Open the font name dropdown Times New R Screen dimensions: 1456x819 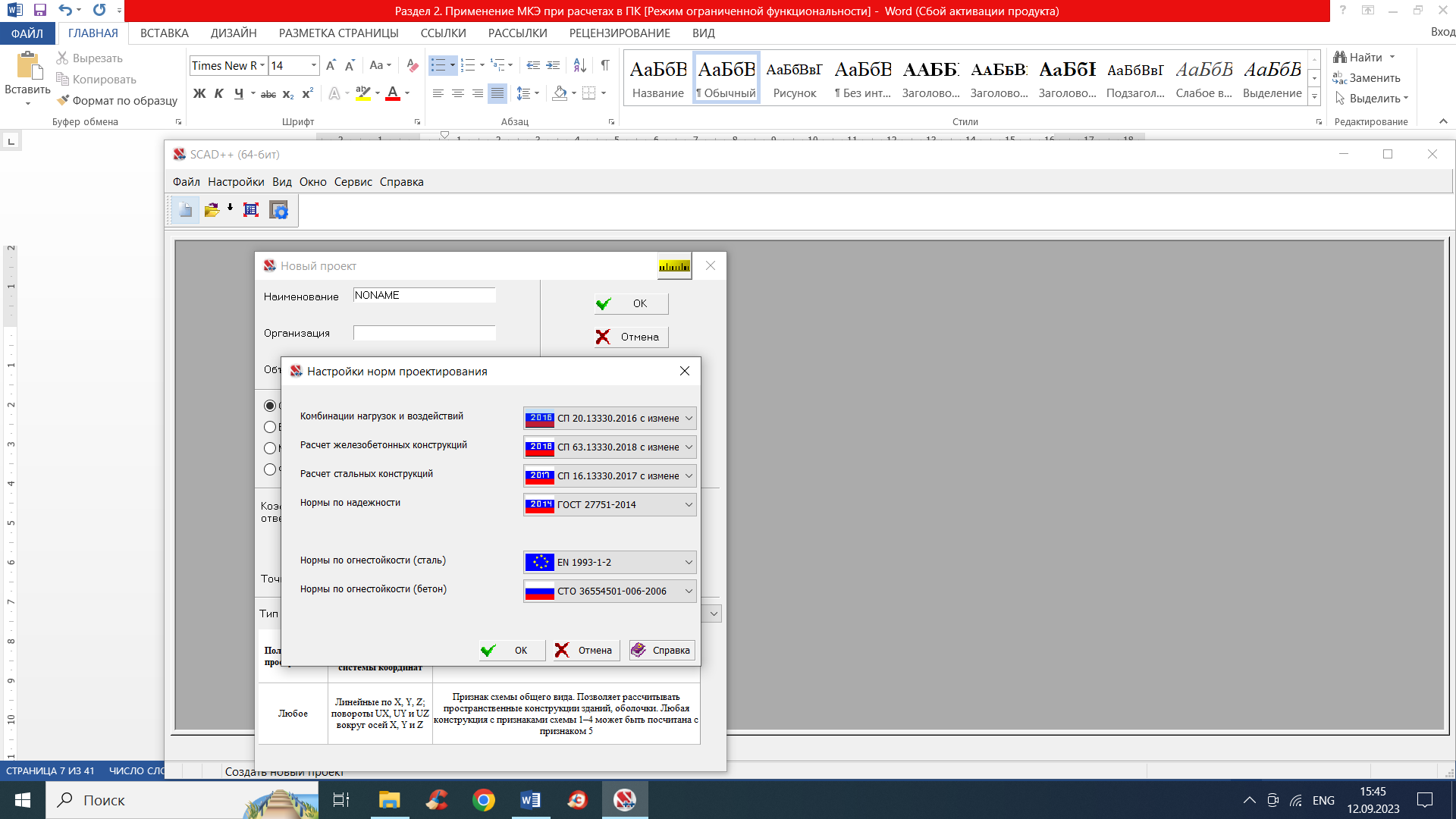click(x=262, y=66)
